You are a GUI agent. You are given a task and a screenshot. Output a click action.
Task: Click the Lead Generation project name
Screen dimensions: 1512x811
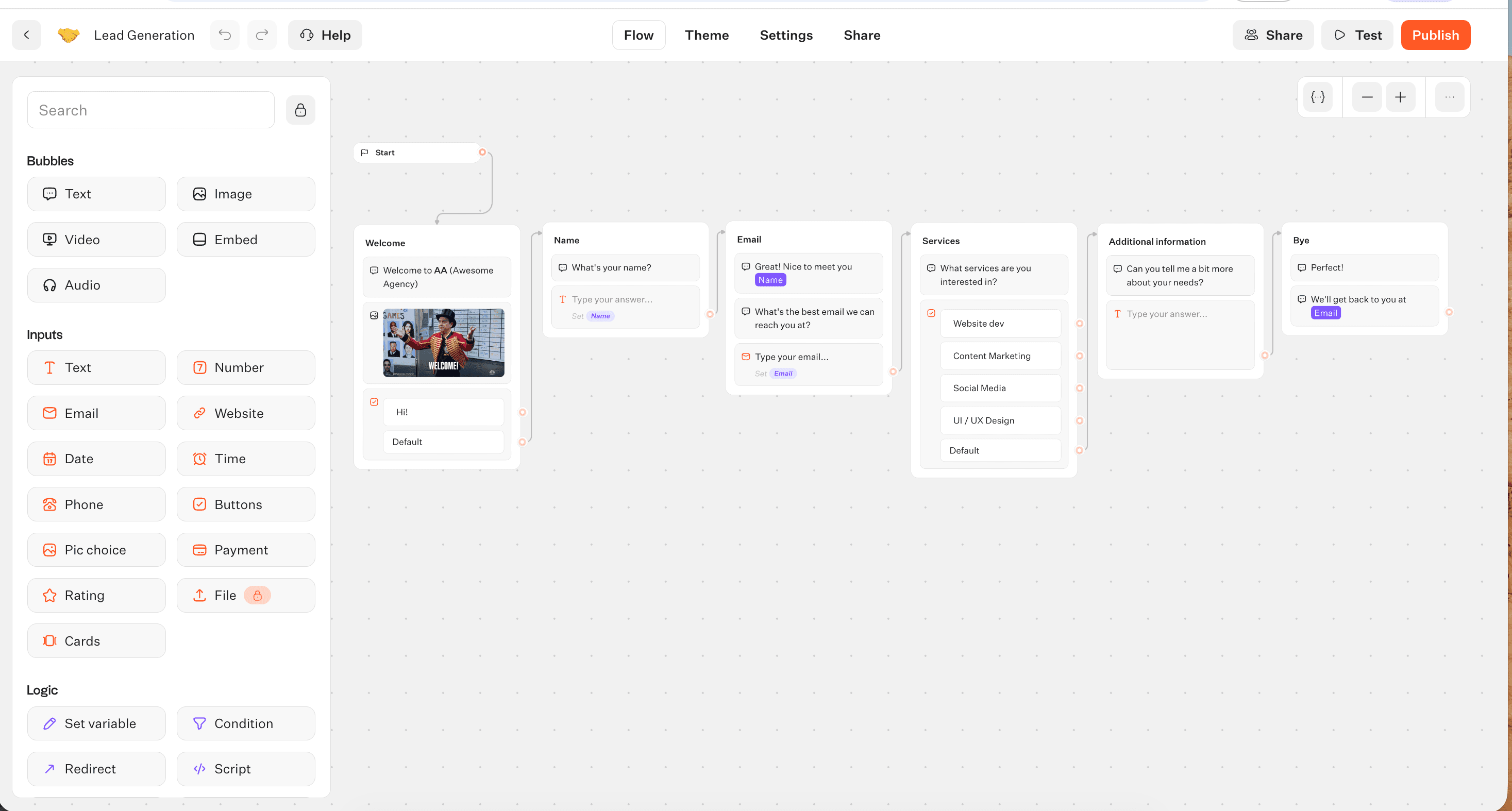tap(144, 35)
